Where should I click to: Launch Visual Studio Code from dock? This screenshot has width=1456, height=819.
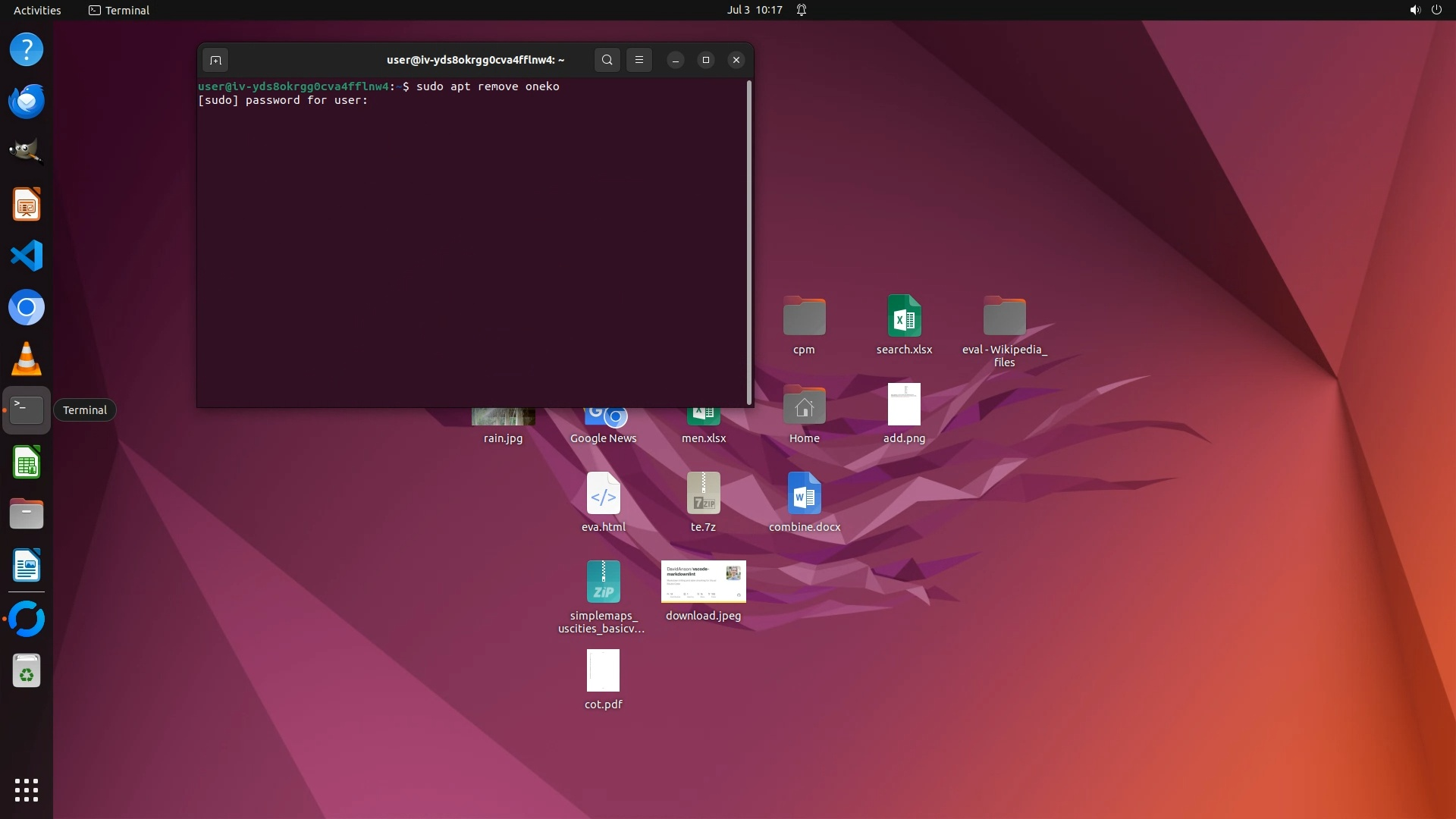point(27,256)
